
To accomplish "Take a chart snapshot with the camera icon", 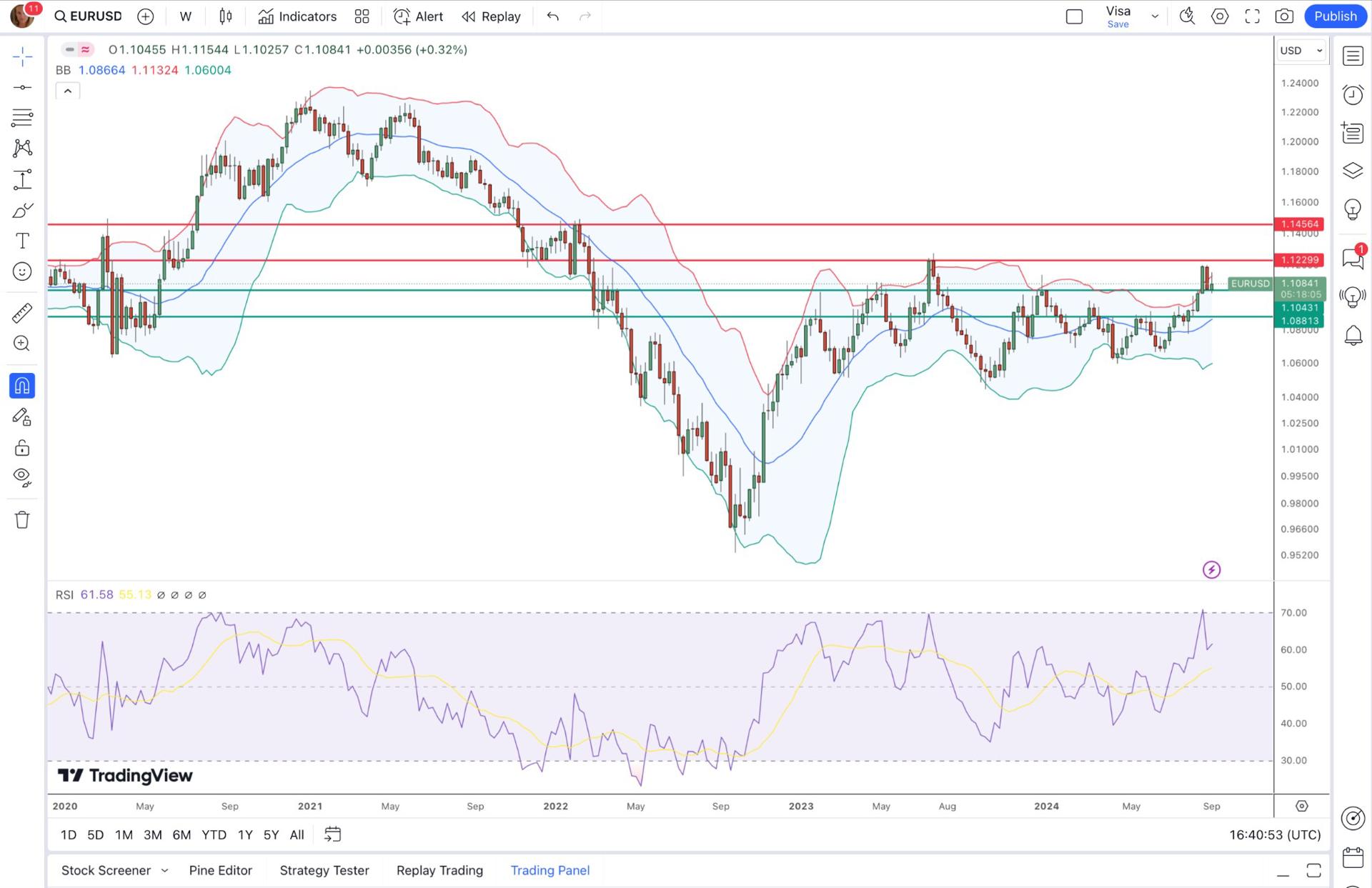I will [1284, 16].
